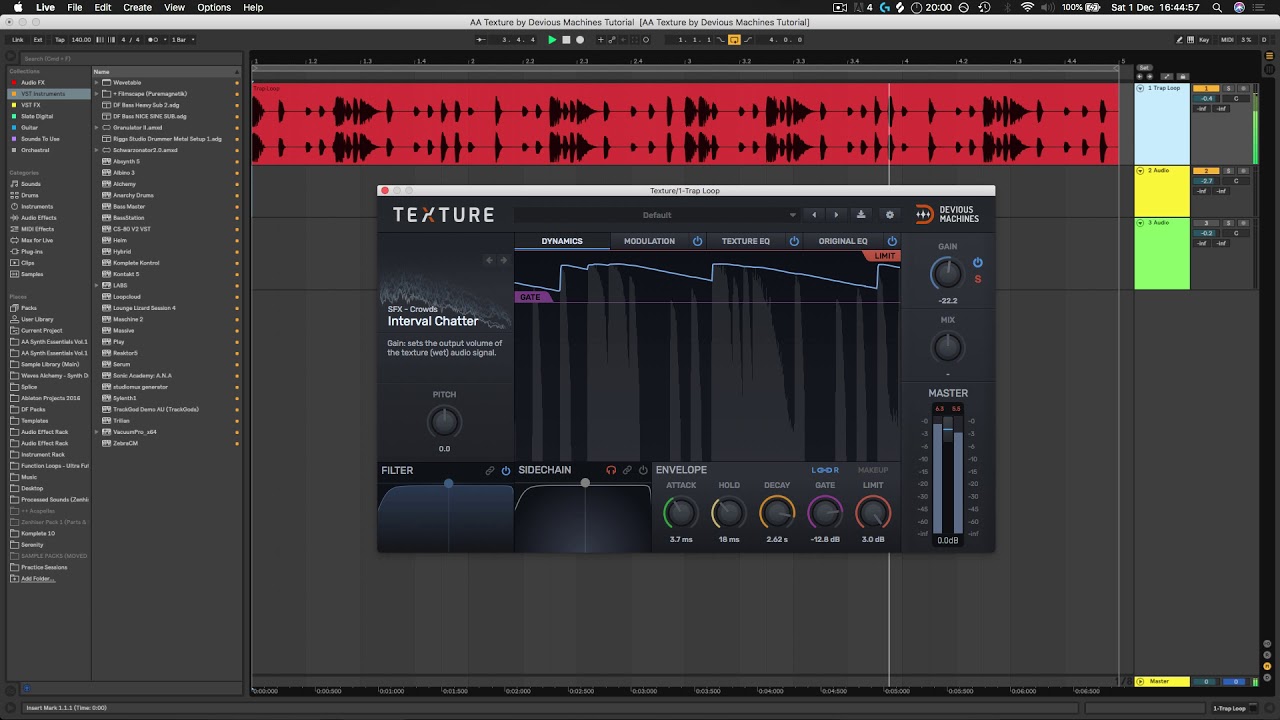Toggle the L-R link icon in Envelope

point(825,470)
